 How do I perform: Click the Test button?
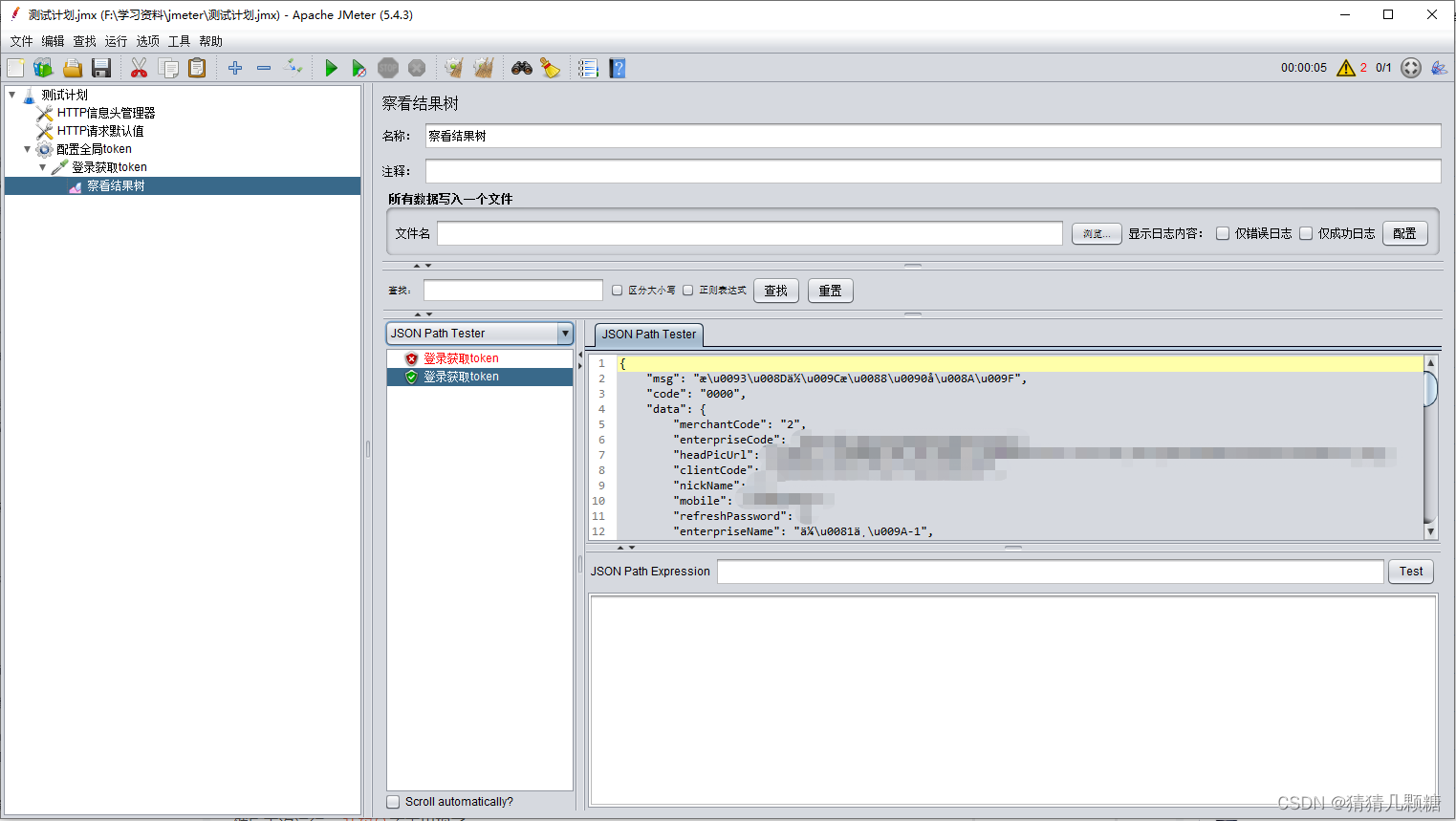pyautogui.click(x=1411, y=572)
